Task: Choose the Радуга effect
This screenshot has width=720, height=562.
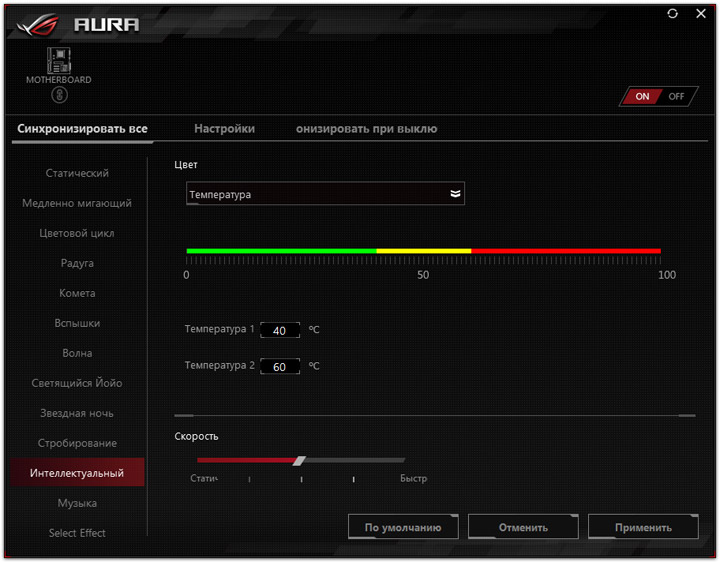Action: tap(77, 263)
